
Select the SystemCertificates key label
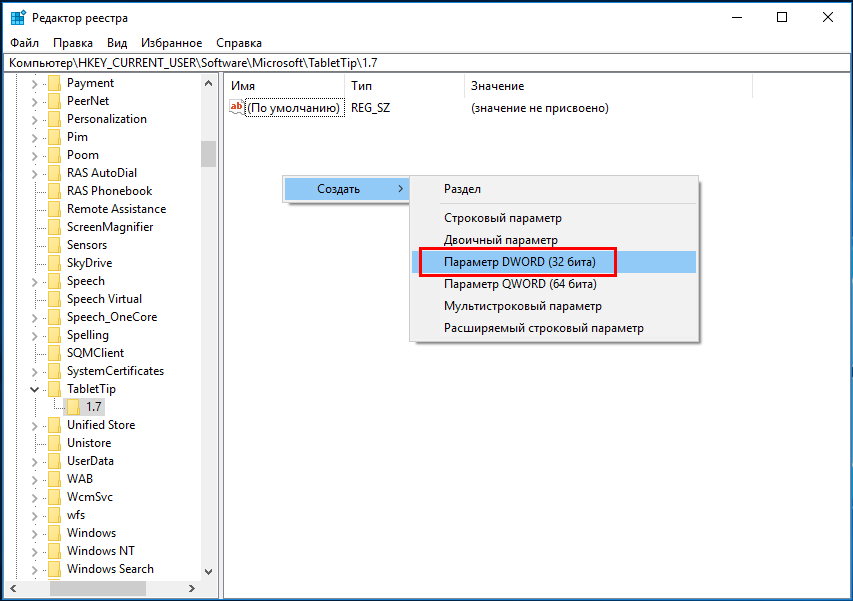click(115, 371)
